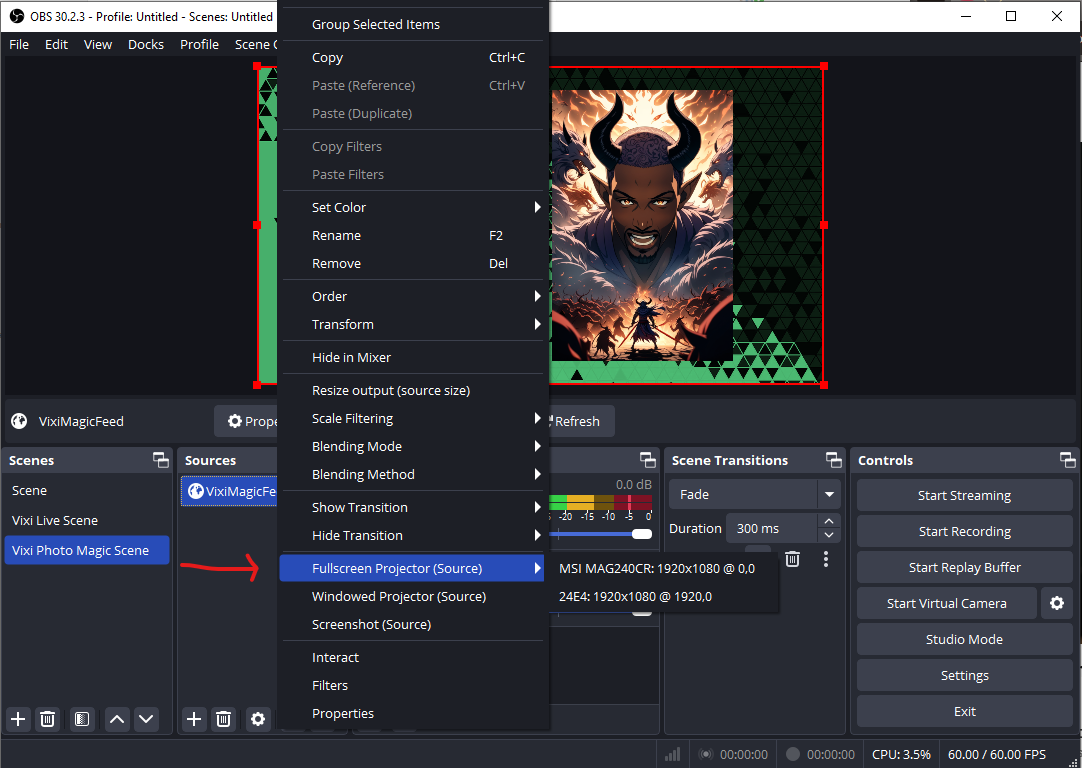The image size is (1082, 768).
Task: Select Hide in Mixer
Action: pos(413,357)
